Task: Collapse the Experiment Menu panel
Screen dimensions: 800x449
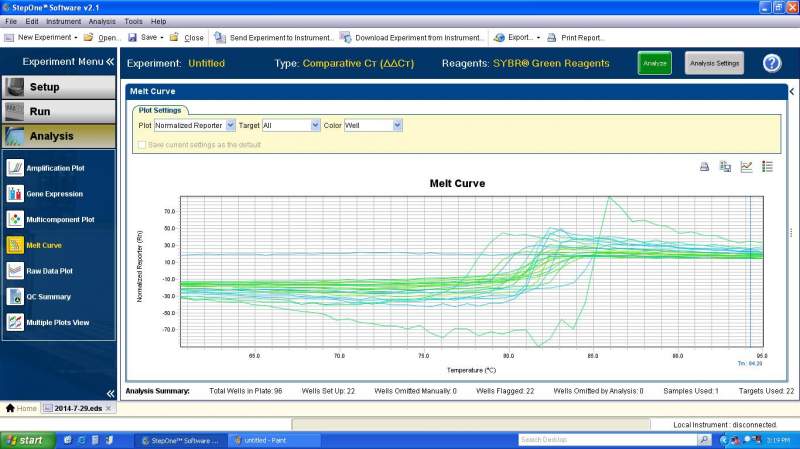Action: [110, 62]
